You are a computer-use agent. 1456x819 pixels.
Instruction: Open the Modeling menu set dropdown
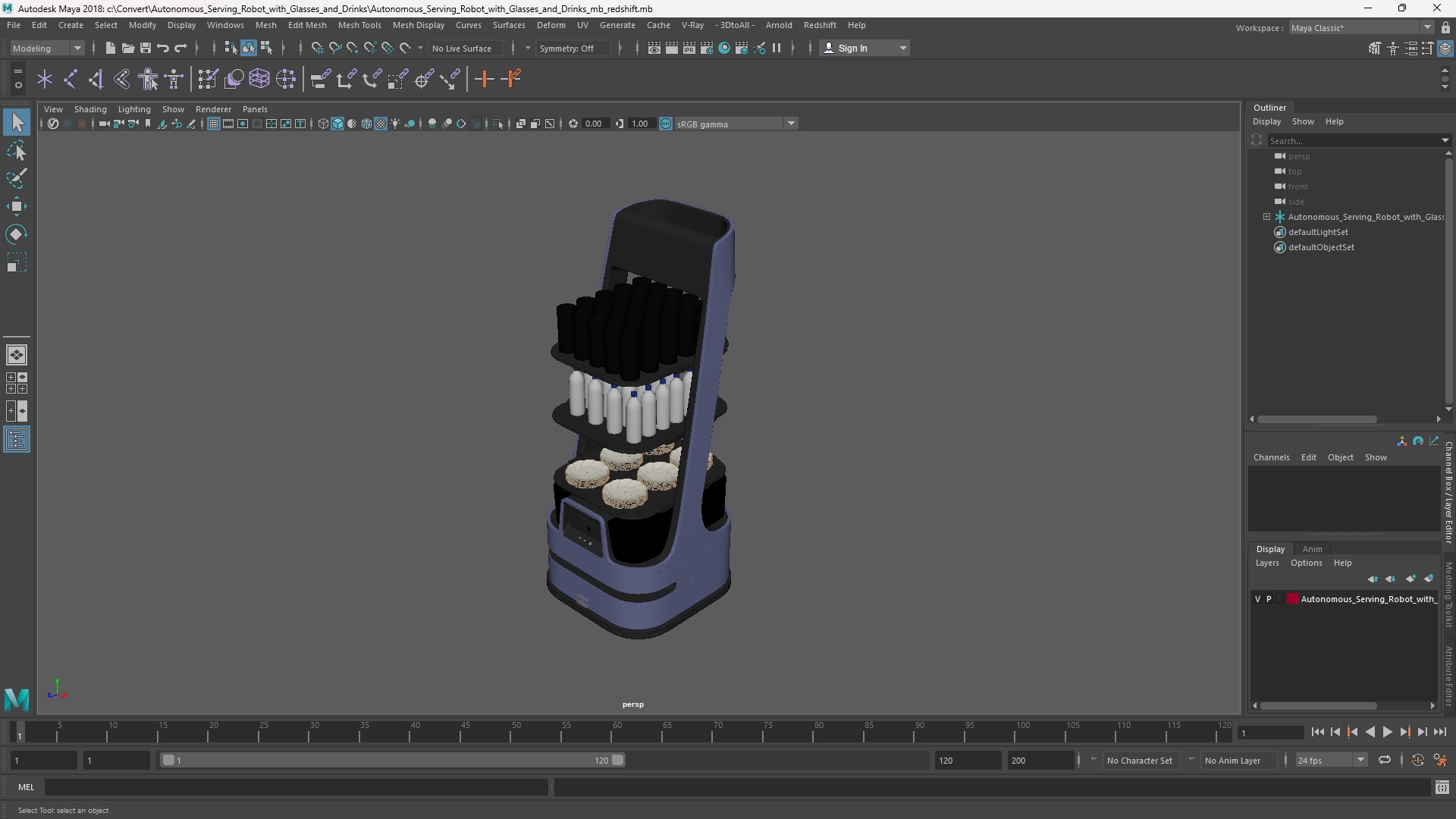pos(47,48)
